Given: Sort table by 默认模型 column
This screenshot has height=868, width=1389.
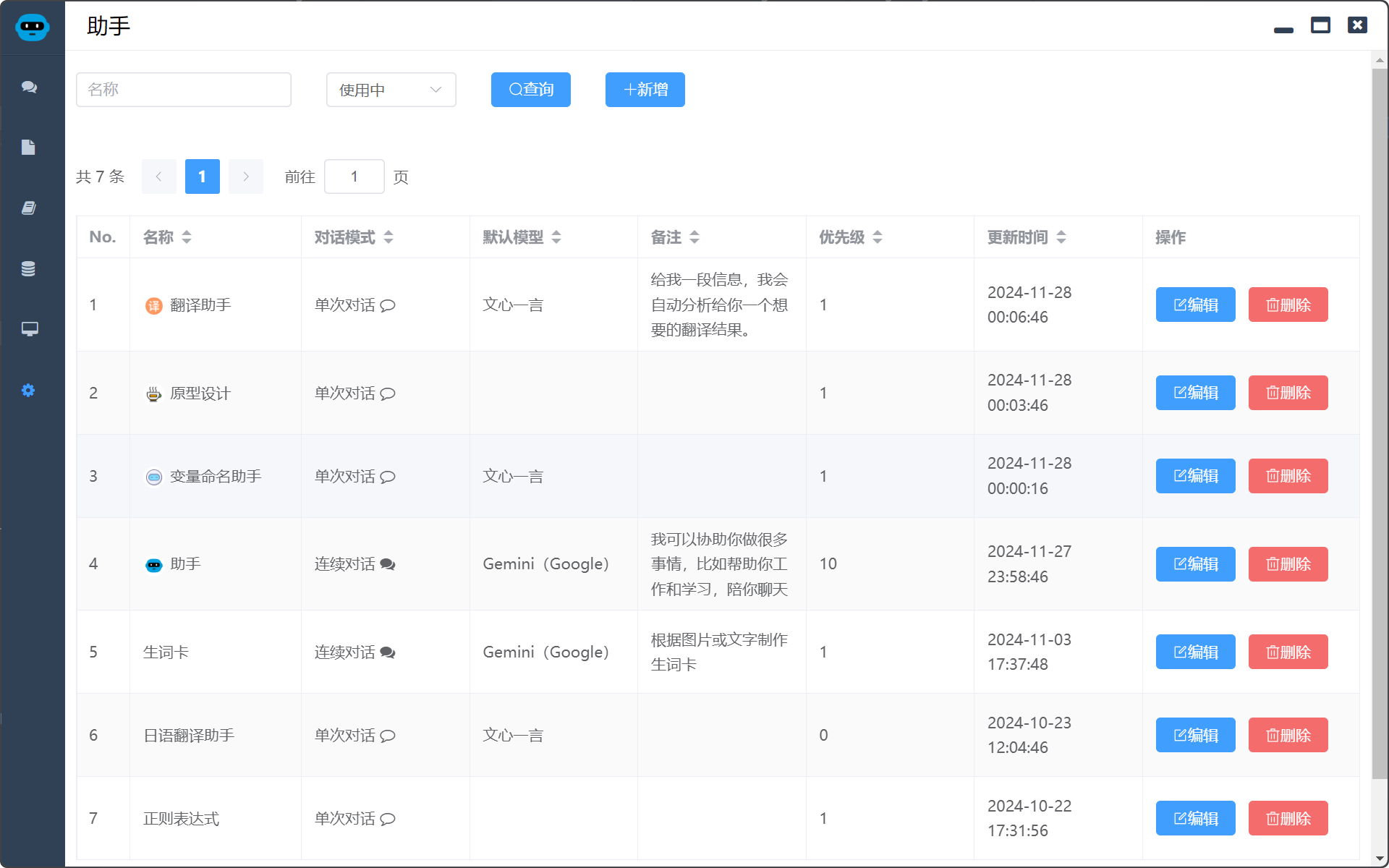Looking at the screenshot, I should click(556, 237).
